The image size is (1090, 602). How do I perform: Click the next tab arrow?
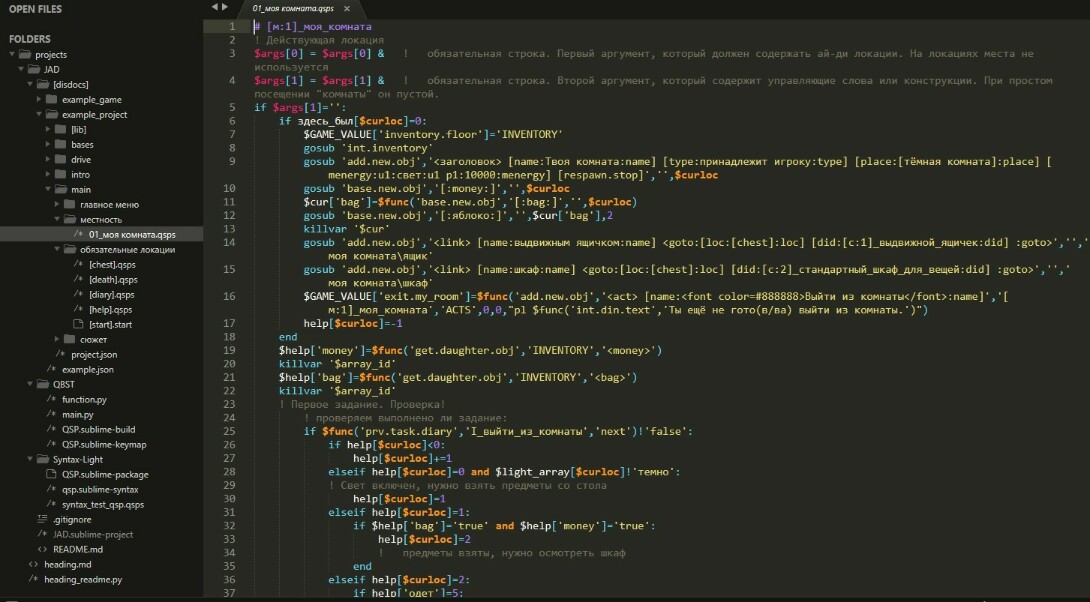225,7
